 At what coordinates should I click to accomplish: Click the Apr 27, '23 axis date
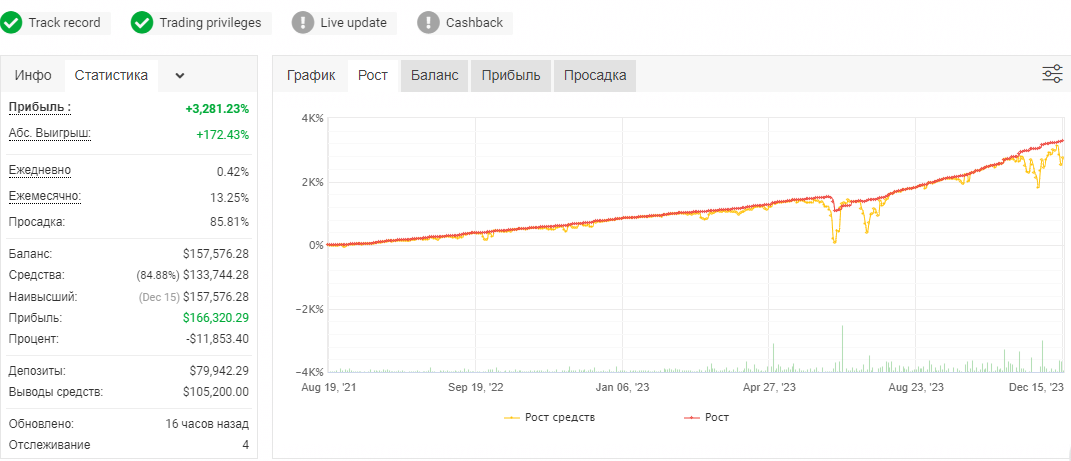point(768,387)
